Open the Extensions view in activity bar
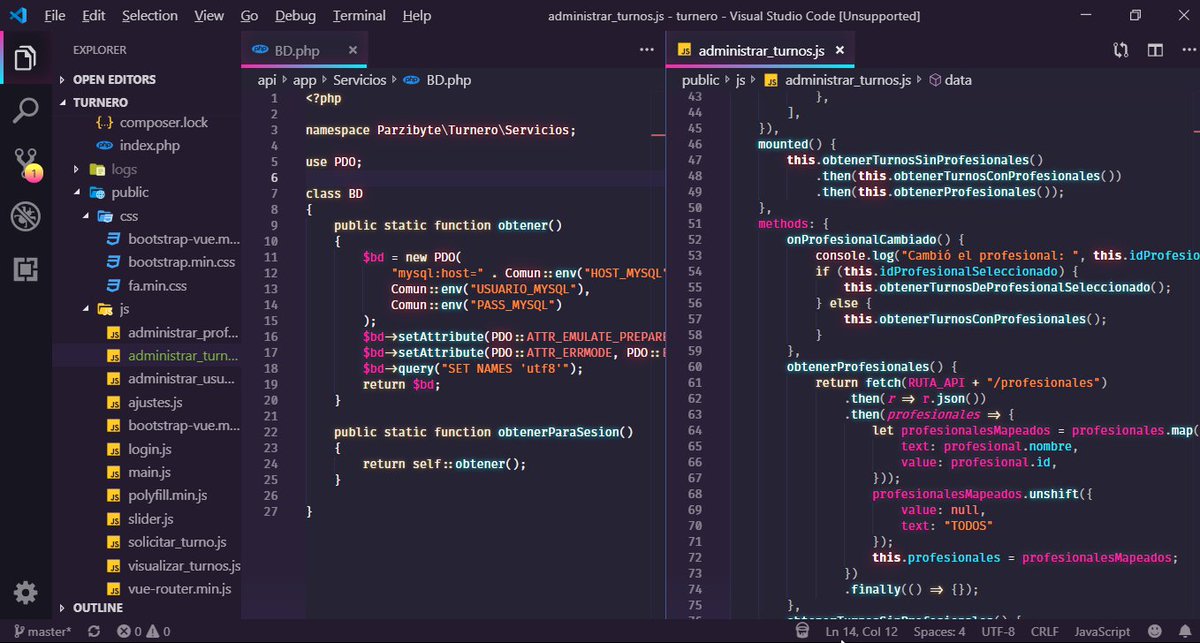 click(x=25, y=269)
